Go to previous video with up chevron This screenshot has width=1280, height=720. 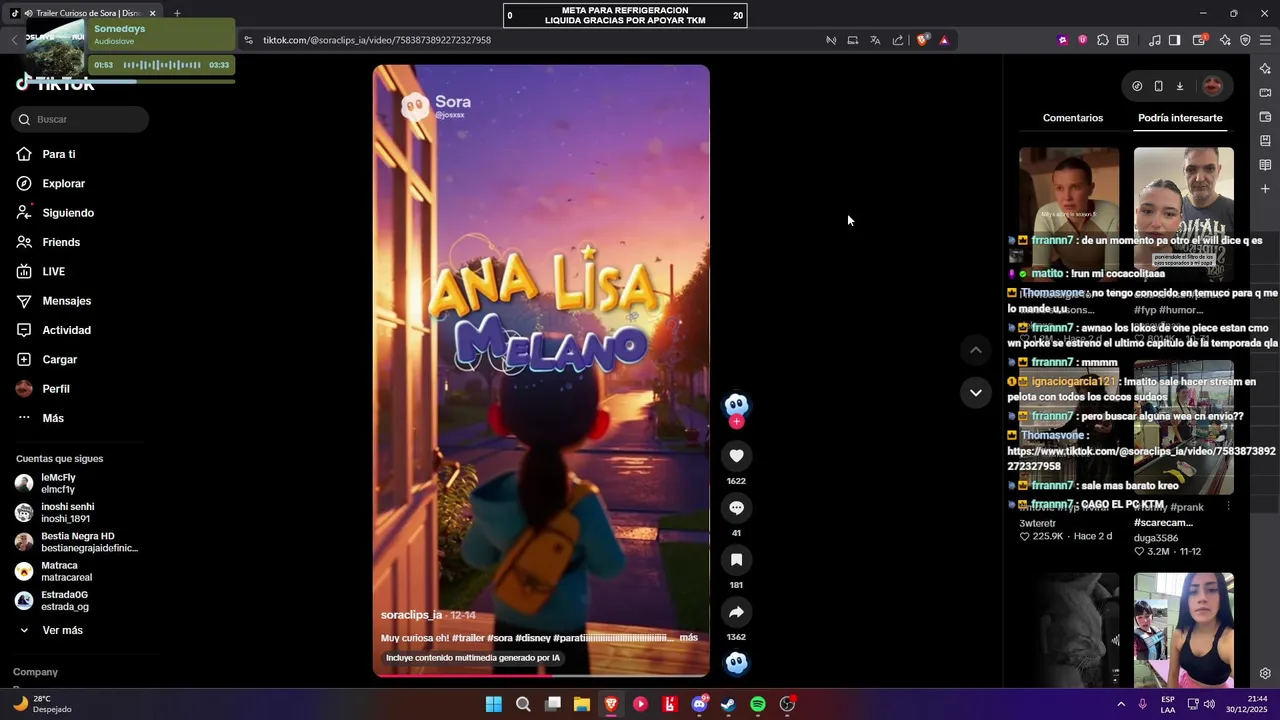[976, 350]
